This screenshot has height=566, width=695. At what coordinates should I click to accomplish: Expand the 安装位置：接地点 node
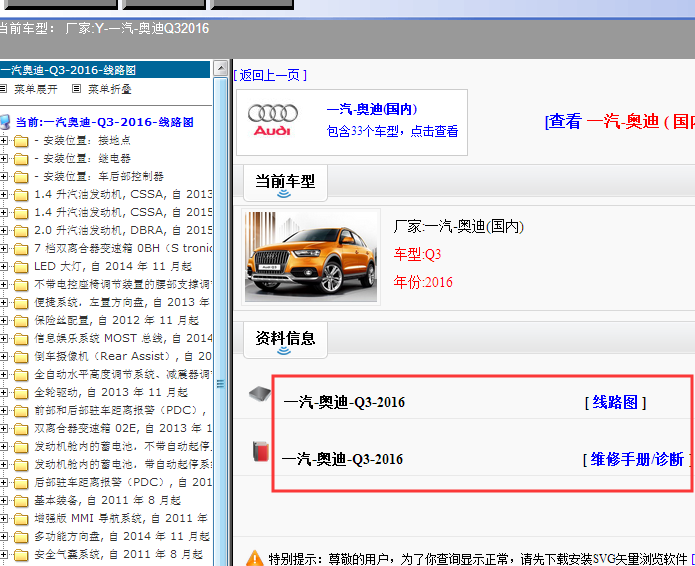pos(4,141)
